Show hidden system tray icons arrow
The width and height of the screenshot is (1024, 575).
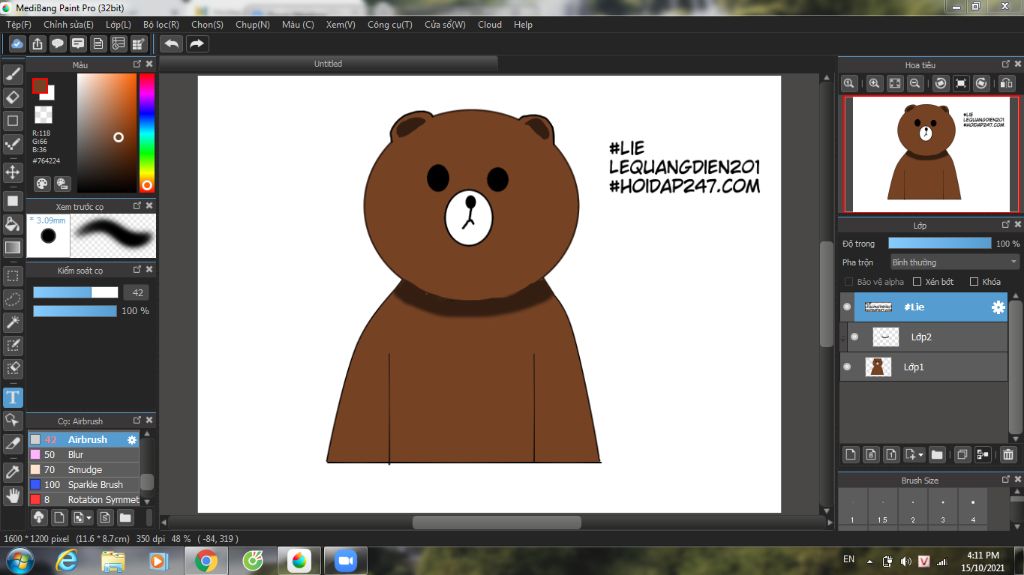(x=869, y=561)
